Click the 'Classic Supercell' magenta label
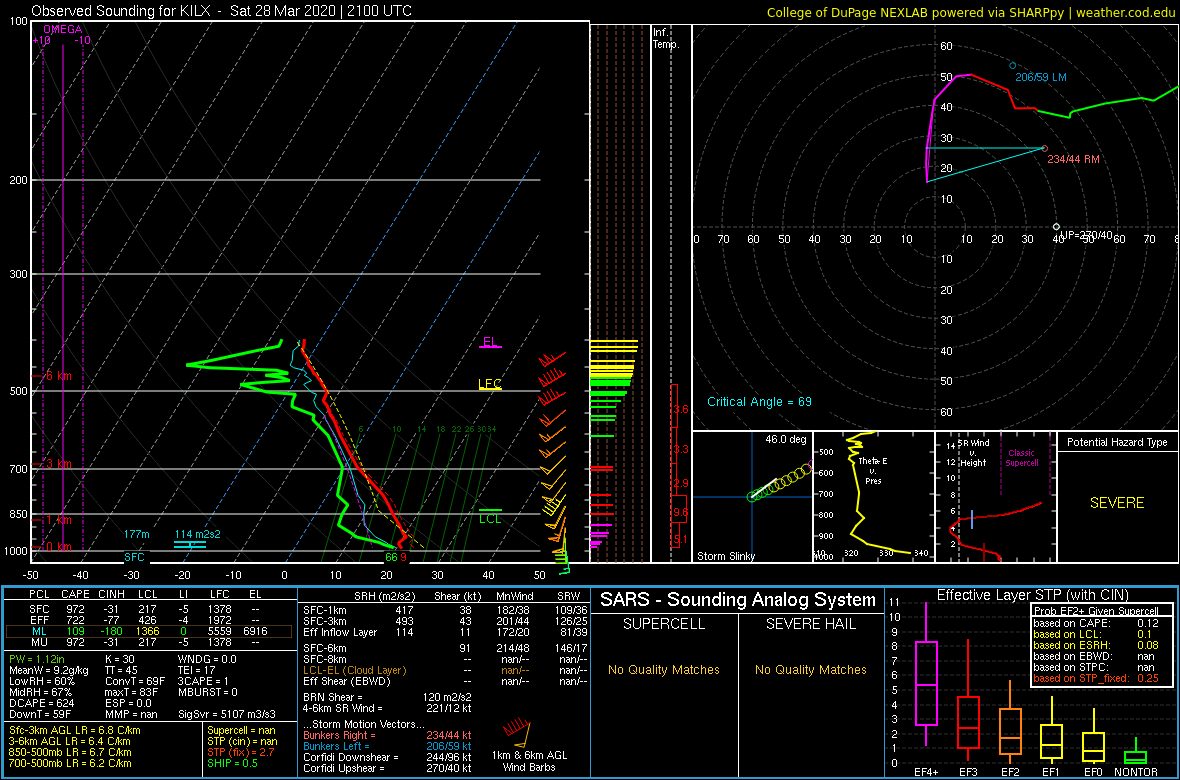This screenshot has width=1180, height=780. coord(1022,459)
